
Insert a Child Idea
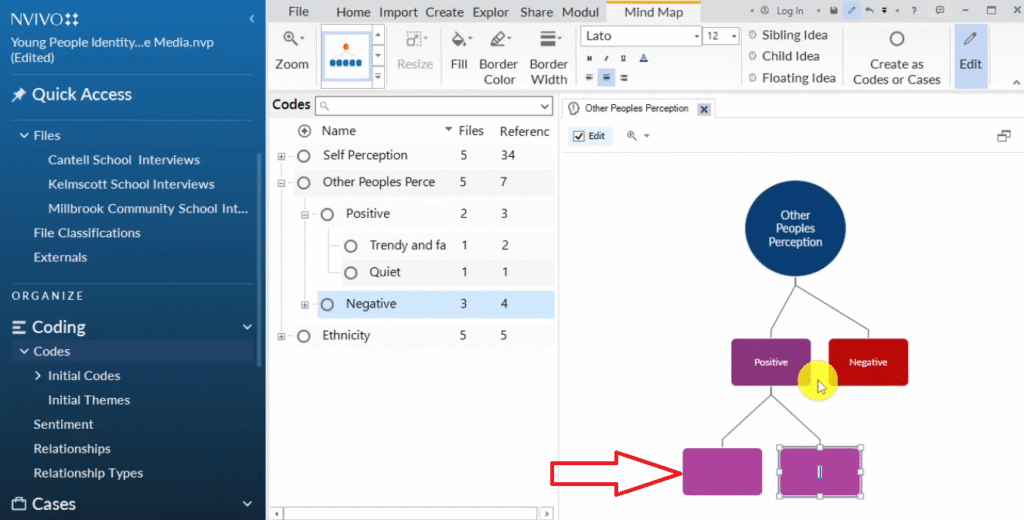pyautogui.click(x=790, y=56)
